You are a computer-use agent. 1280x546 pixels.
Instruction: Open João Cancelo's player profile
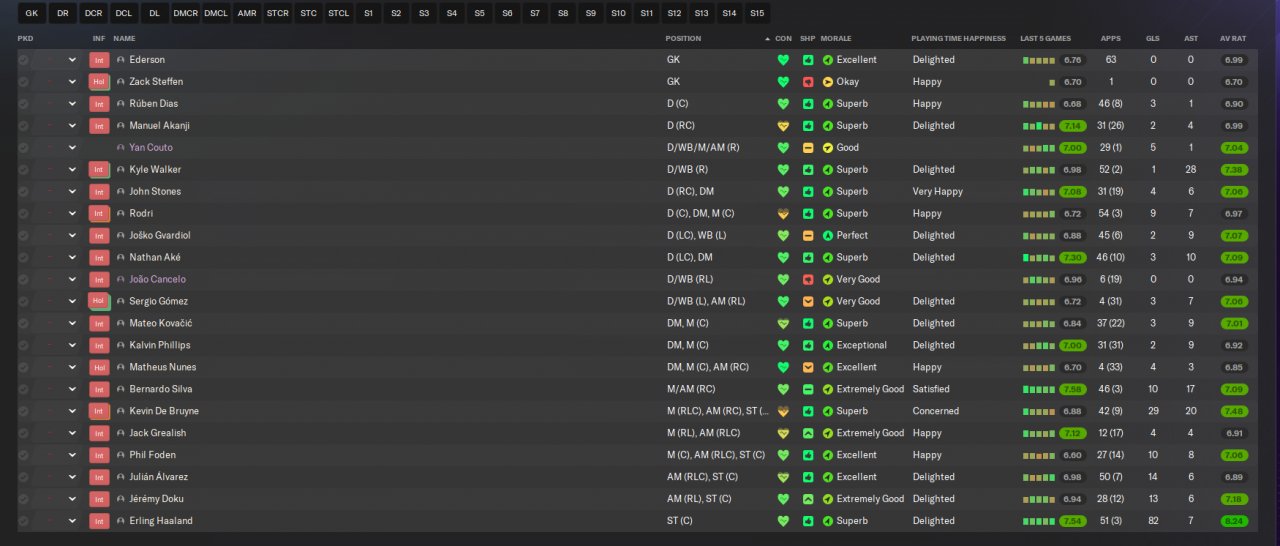tap(157, 280)
